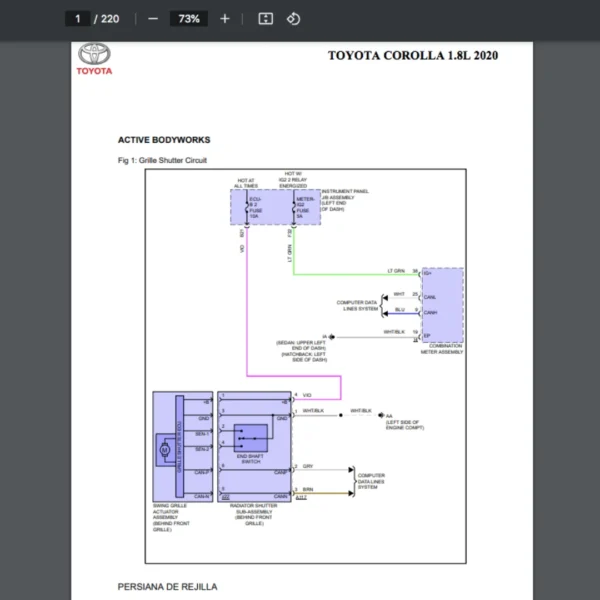The width and height of the screenshot is (600, 600).
Task: Click the COMPUTER DATA LINES SYSTEM label near CANL
Action: point(357,305)
